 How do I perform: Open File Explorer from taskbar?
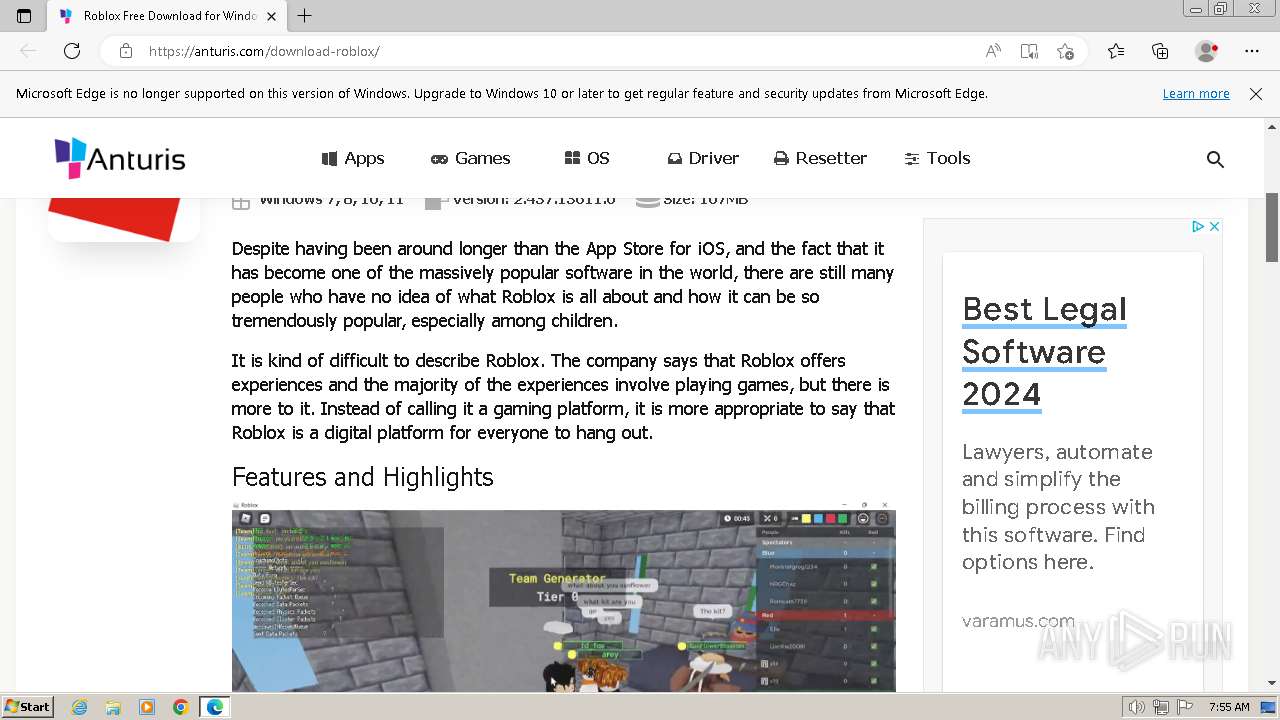[113, 707]
